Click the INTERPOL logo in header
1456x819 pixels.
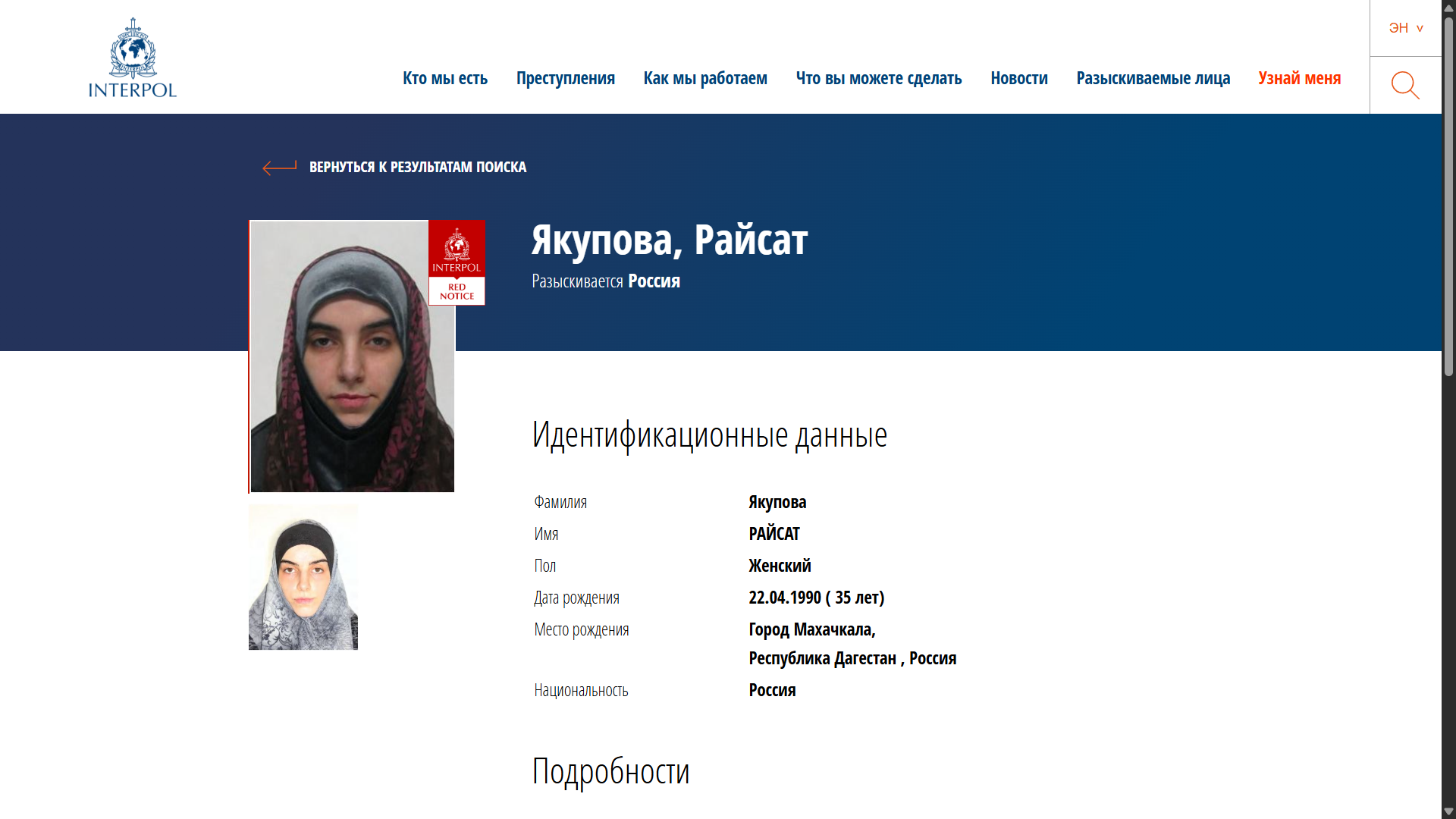click(x=133, y=58)
